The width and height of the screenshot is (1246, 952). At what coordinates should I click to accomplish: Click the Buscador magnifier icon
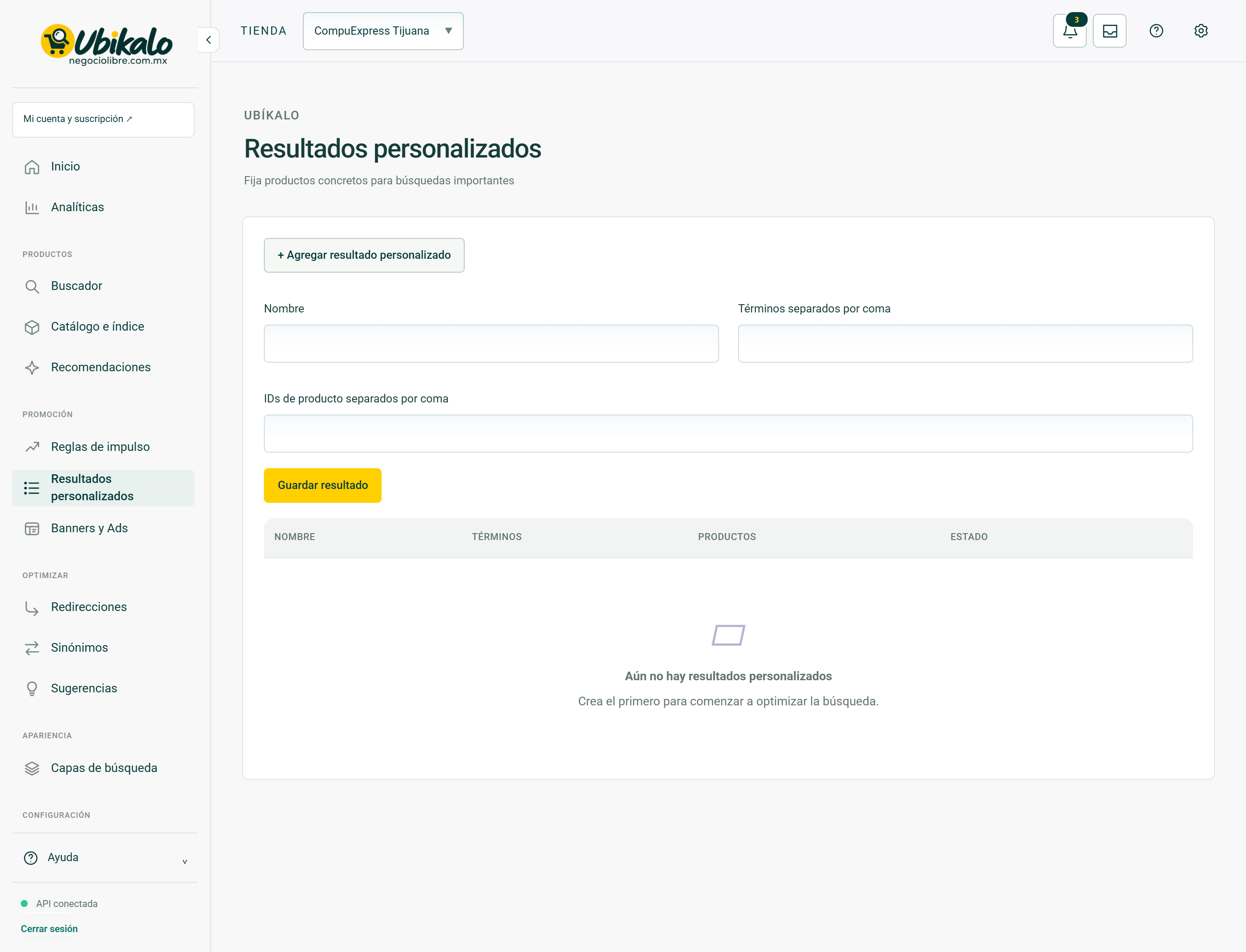click(x=32, y=286)
